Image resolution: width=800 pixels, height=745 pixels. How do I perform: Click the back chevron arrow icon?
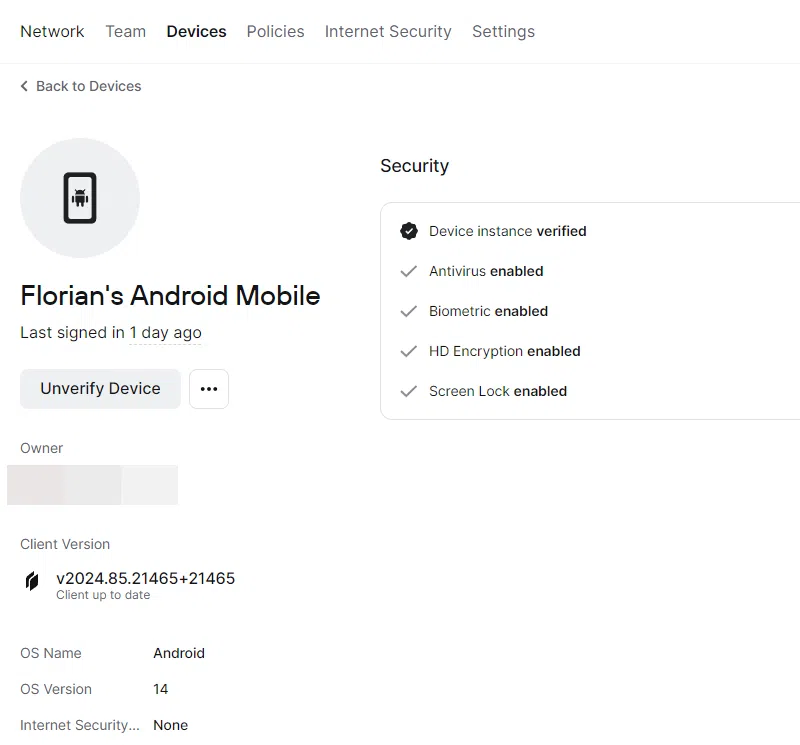(24, 87)
